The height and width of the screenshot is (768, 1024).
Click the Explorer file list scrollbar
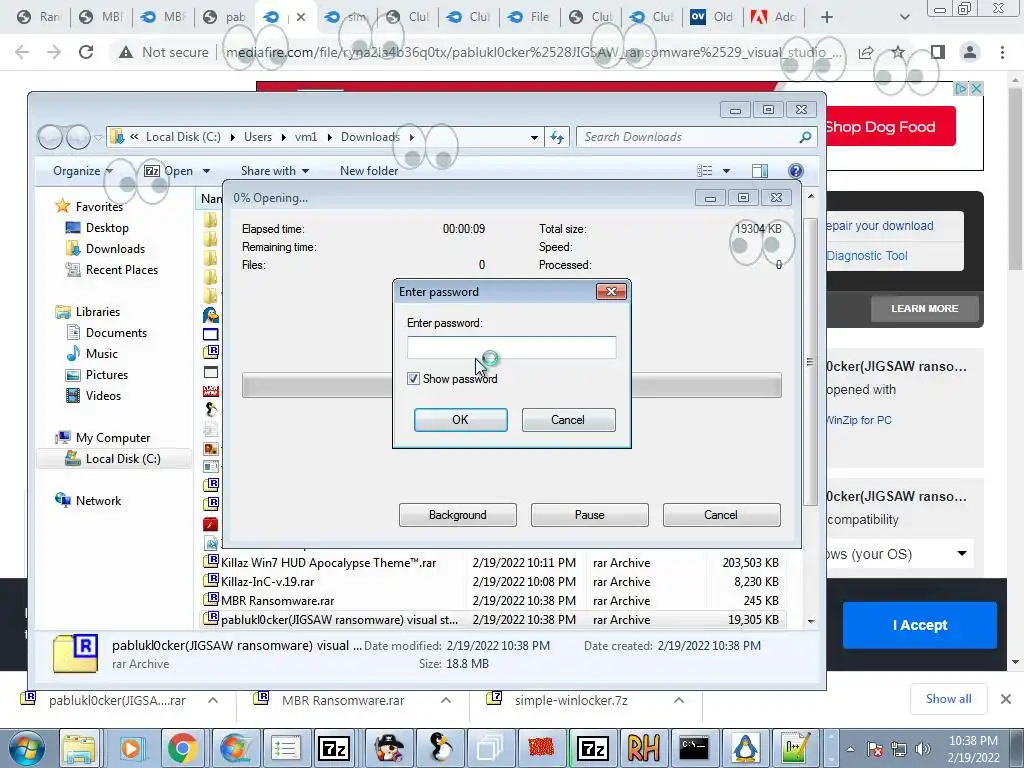[810, 362]
